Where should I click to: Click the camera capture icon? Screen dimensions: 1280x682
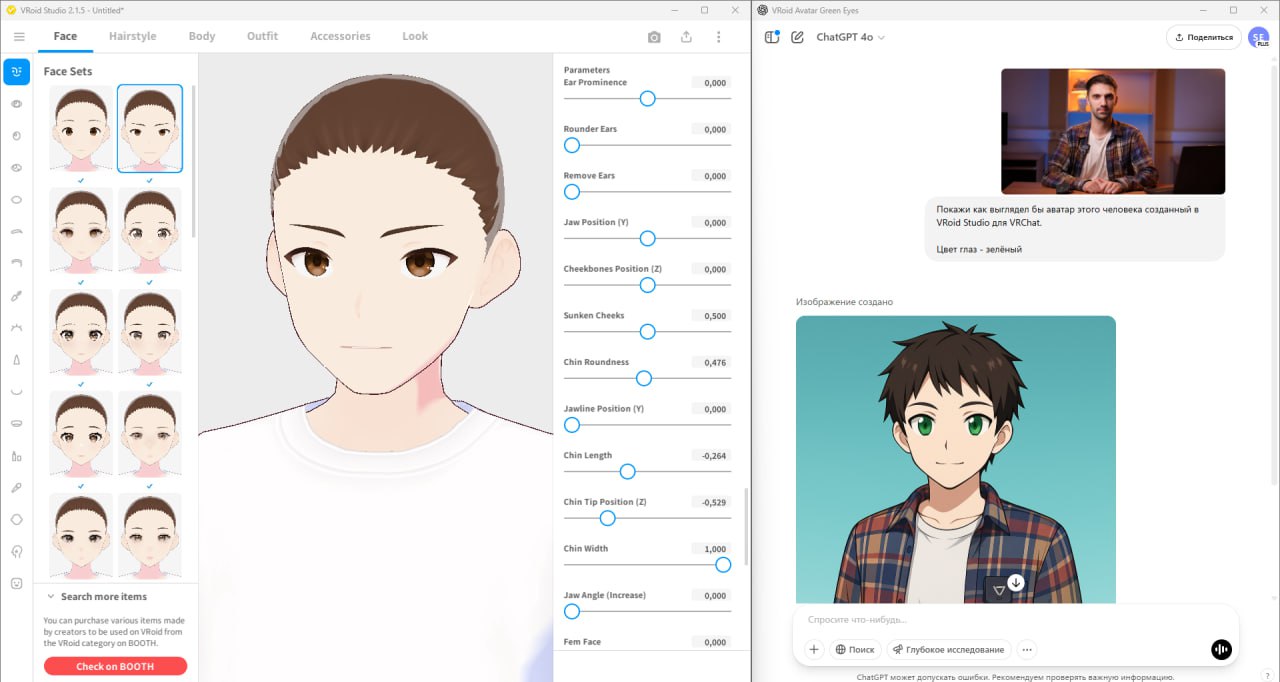(x=654, y=37)
